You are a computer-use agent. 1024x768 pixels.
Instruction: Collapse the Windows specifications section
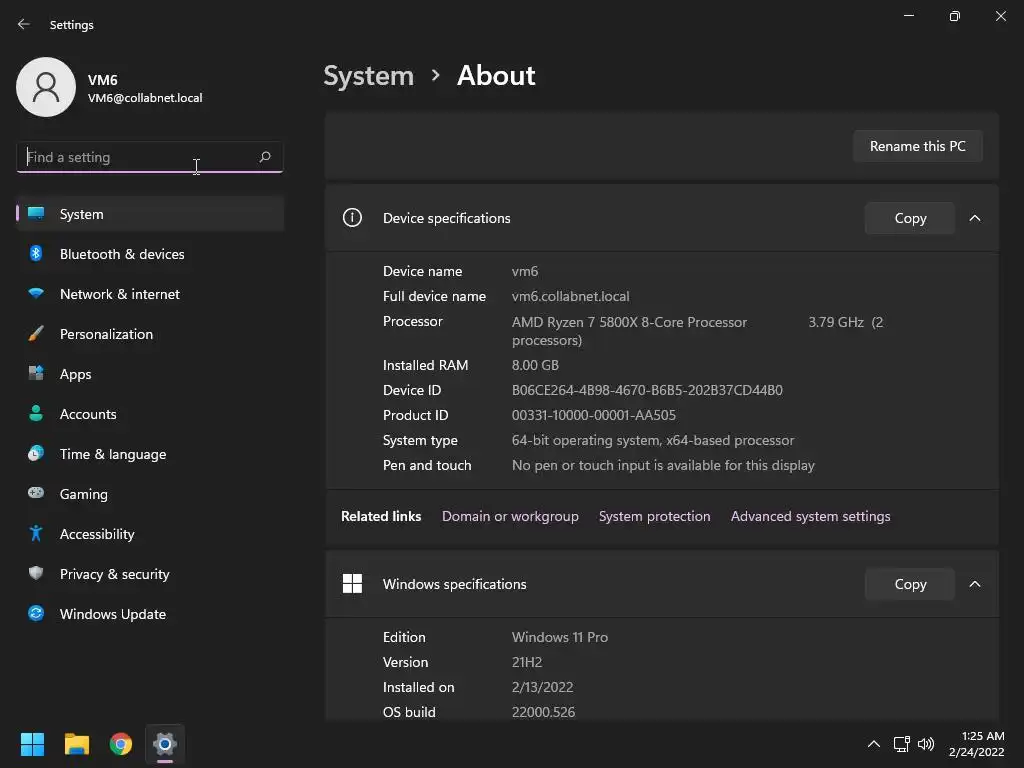pos(975,584)
